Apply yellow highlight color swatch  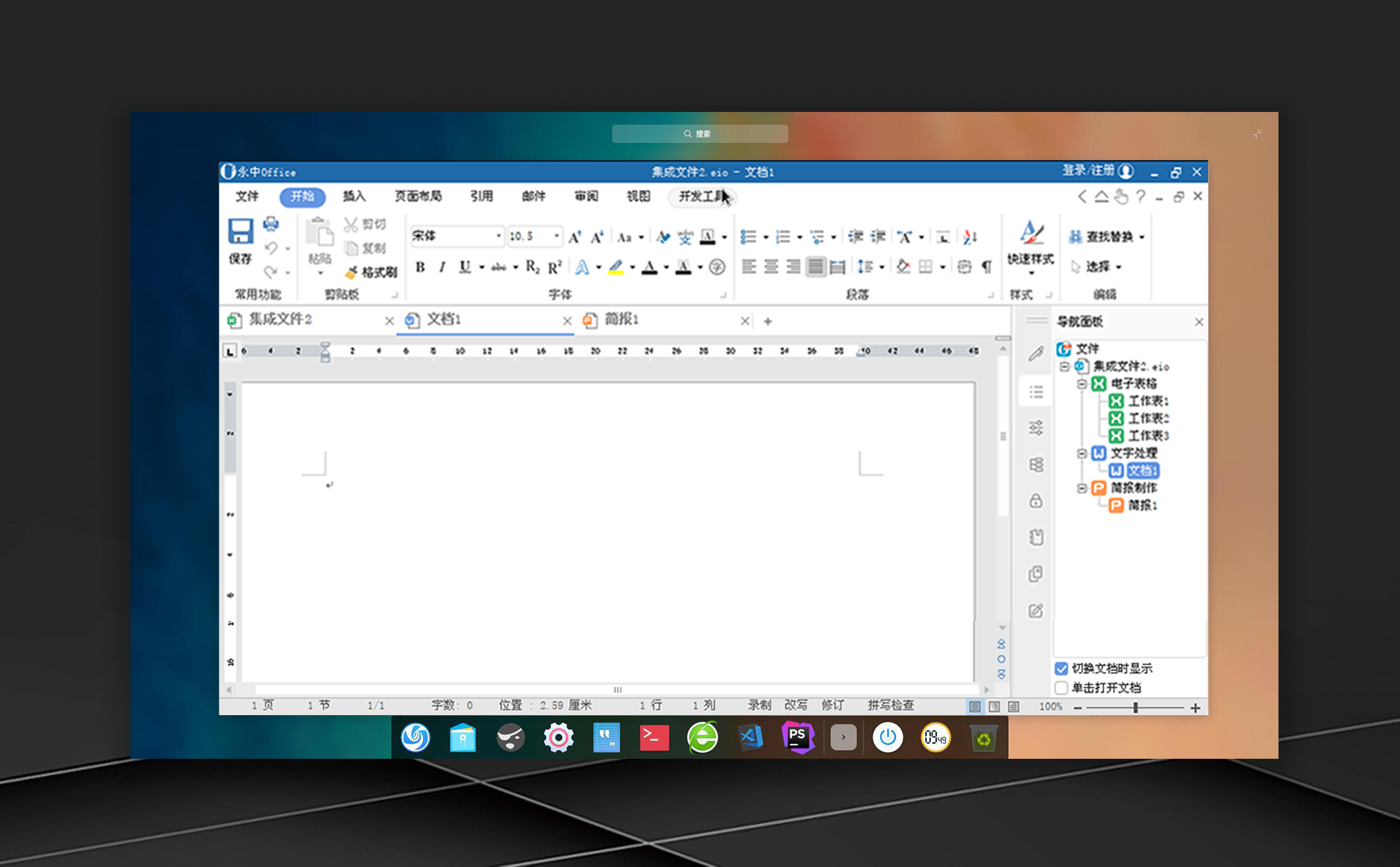coord(616,268)
